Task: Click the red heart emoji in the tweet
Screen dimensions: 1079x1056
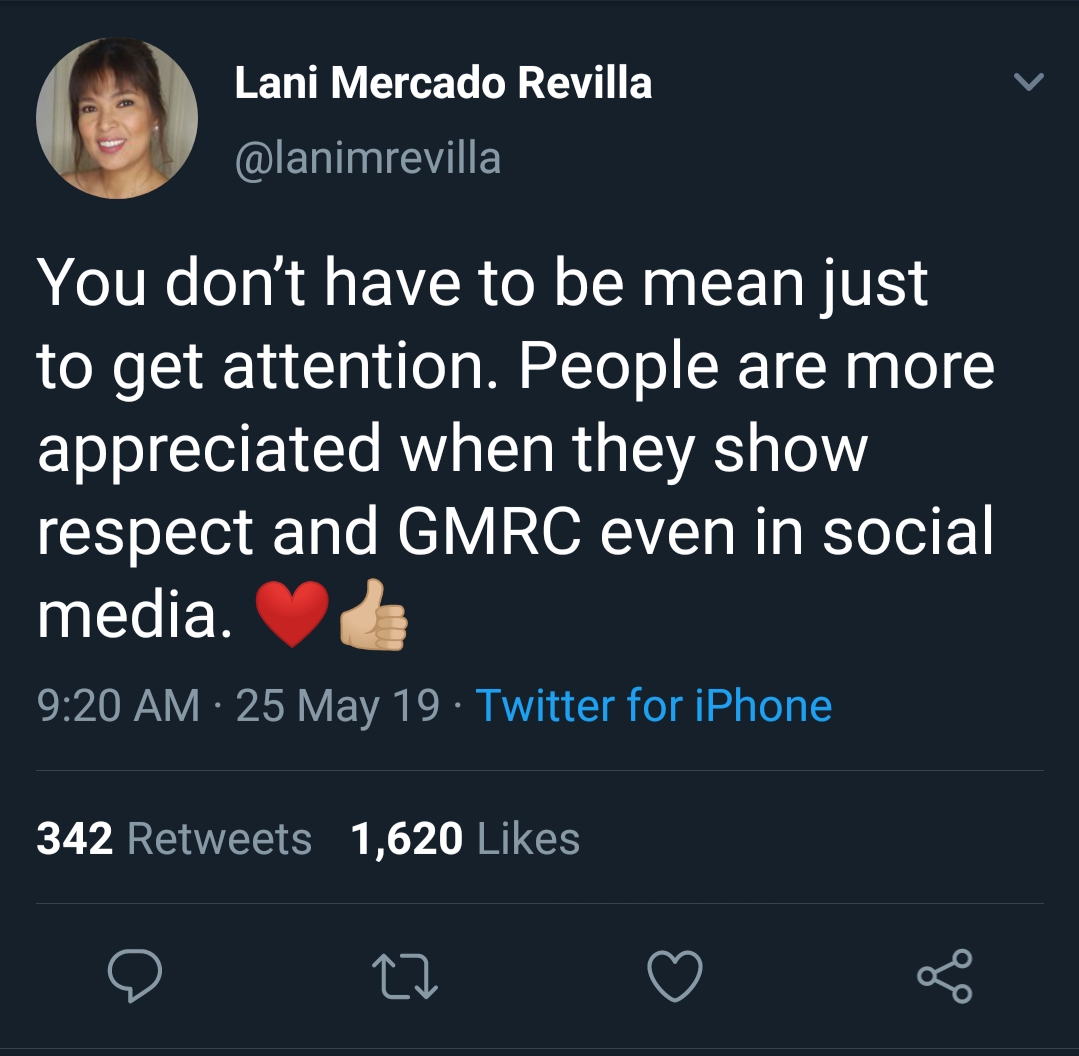Action: coord(292,613)
